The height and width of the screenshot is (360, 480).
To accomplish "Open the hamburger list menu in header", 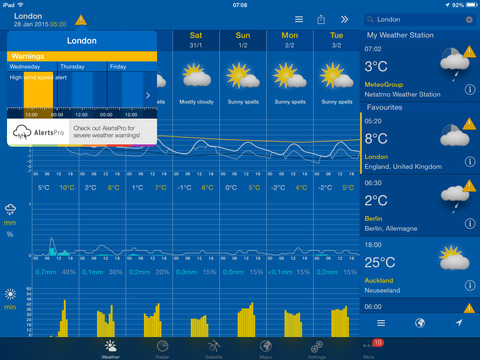I will pos(299,19).
